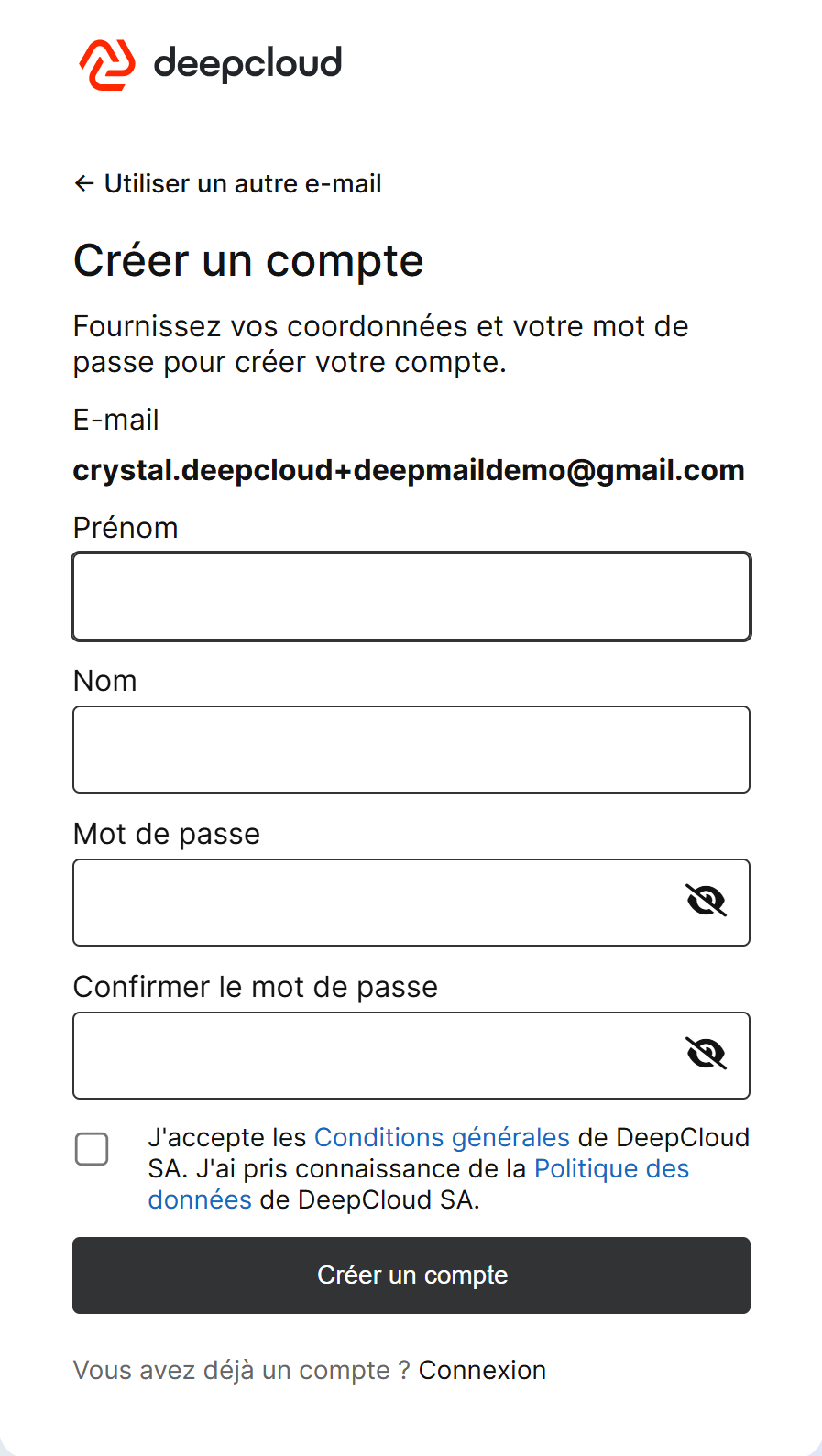Focus the Prénom input field
This screenshot has width=822, height=1456.
(x=411, y=597)
